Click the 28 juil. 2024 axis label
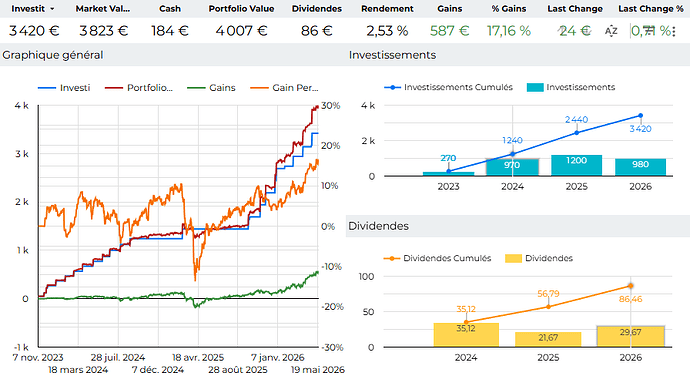This screenshot has height=385, width=690. coord(118,358)
